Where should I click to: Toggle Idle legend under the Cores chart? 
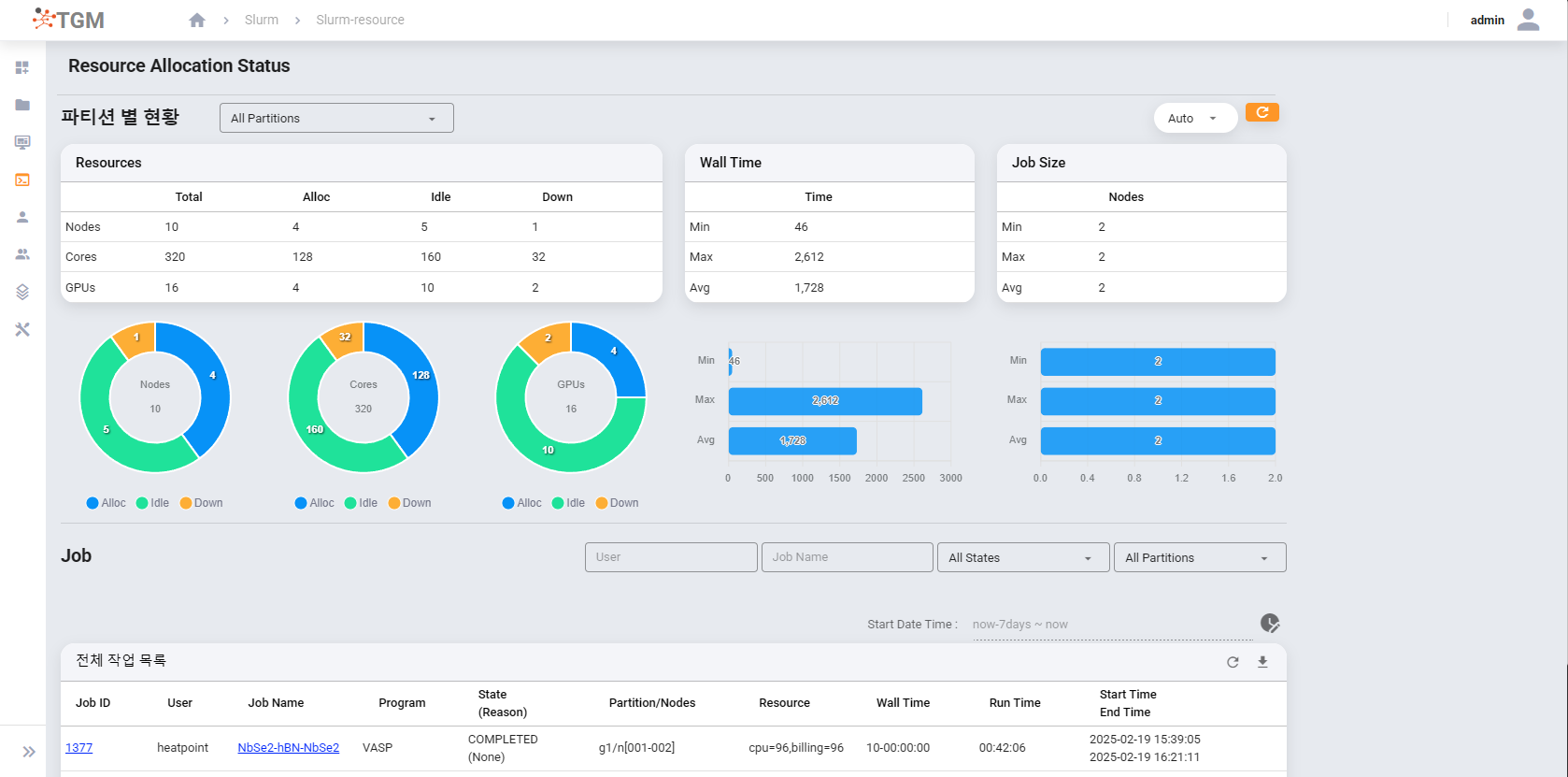tap(361, 503)
